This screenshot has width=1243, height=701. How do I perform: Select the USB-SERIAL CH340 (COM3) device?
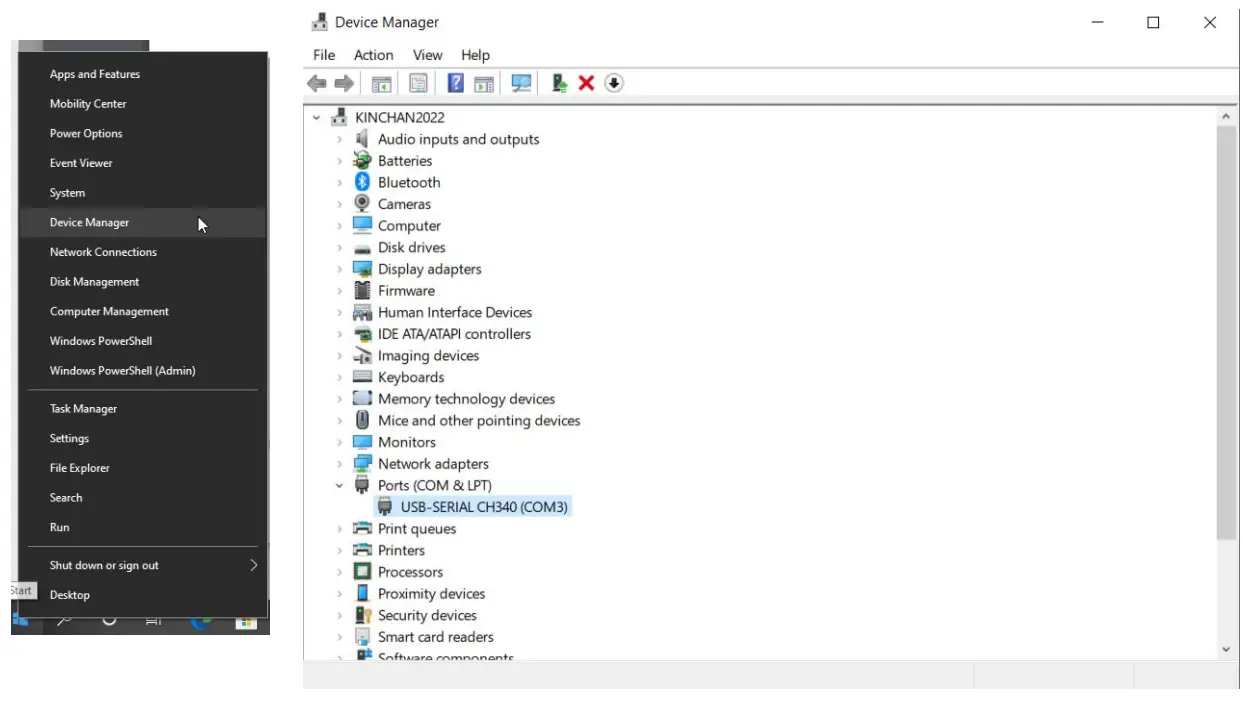coord(484,507)
